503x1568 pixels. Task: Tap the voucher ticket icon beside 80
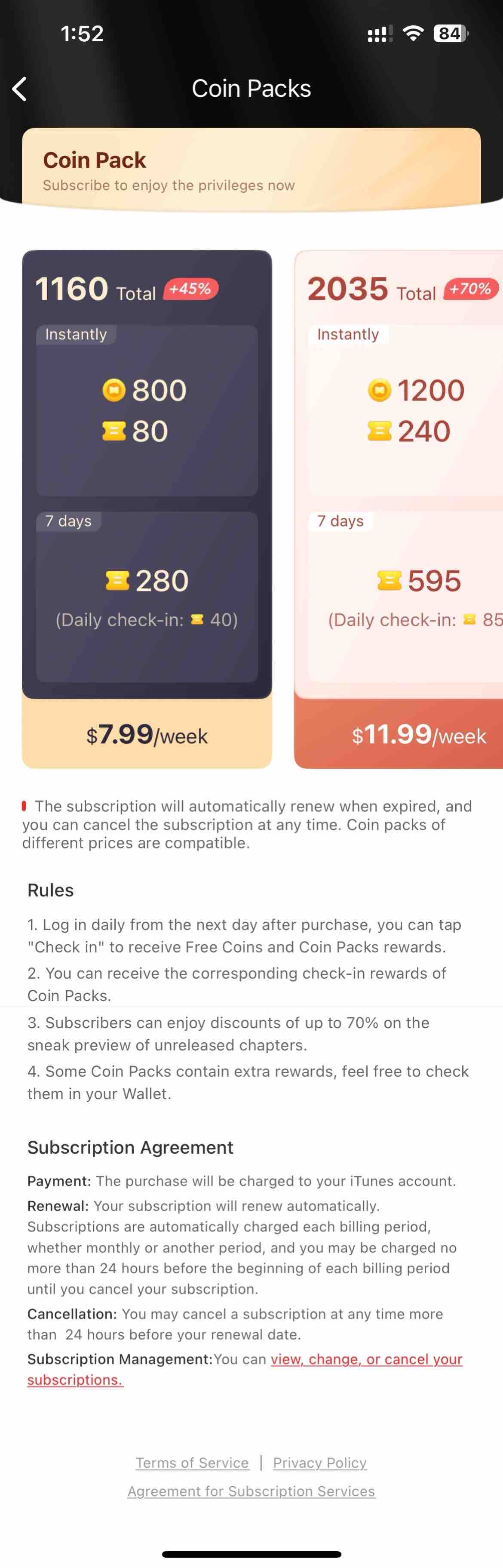pos(114,431)
